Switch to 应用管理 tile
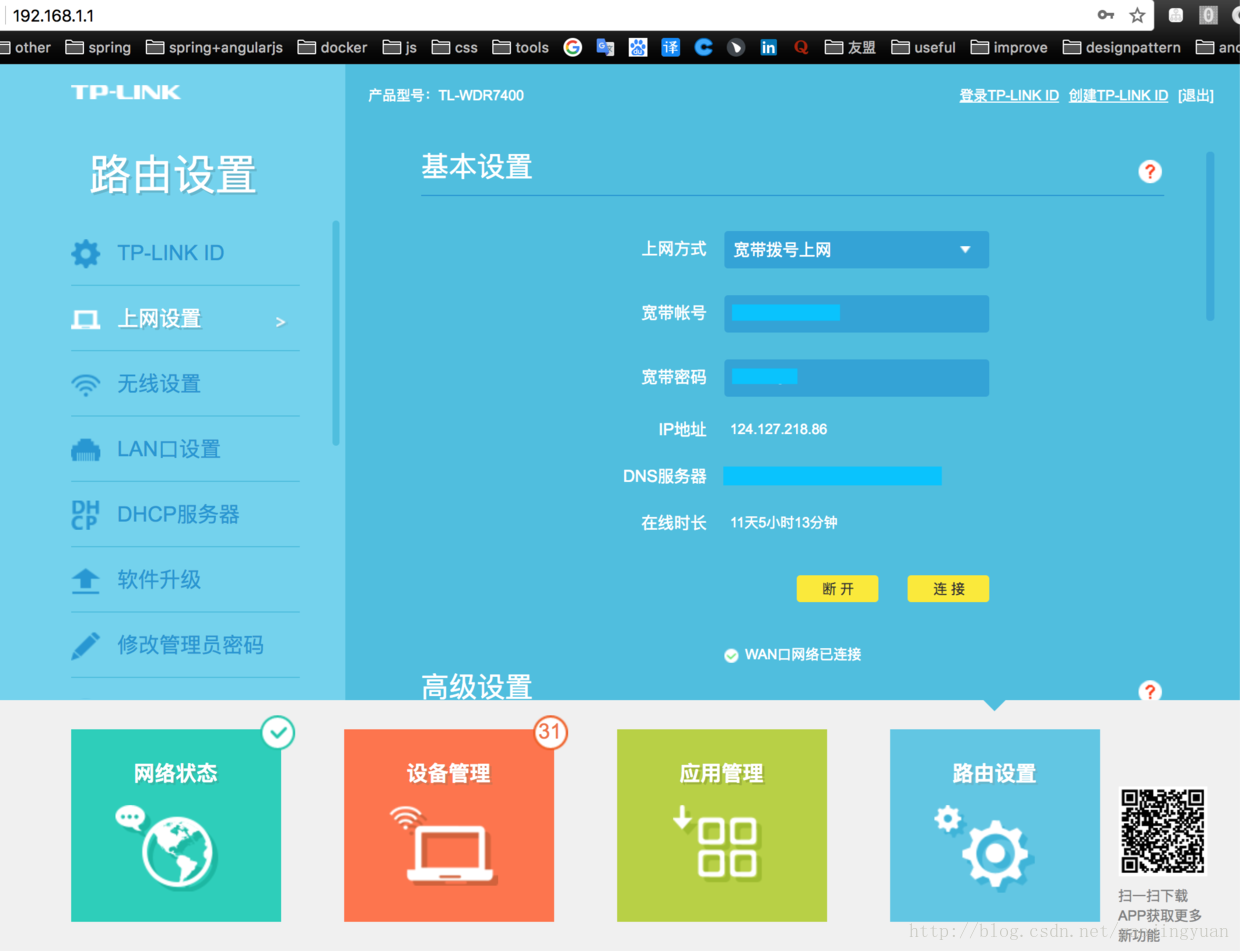This screenshot has height=951, width=1240. [722, 825]
